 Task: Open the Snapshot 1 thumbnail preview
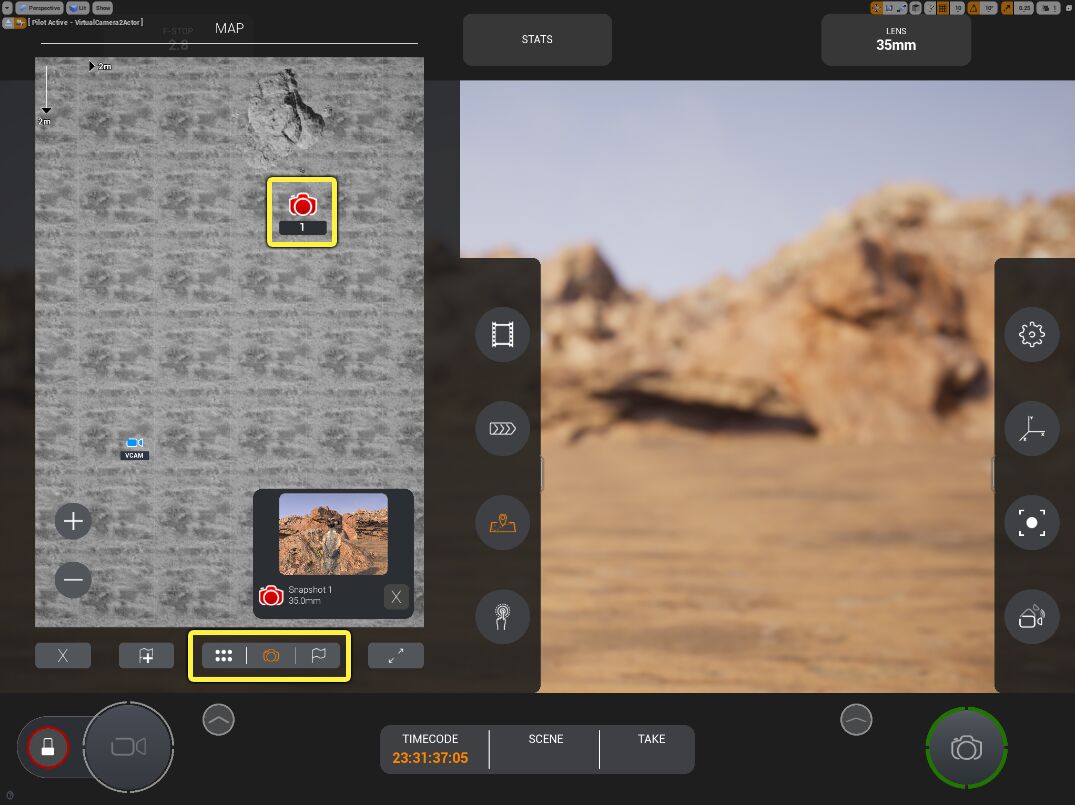point(333,533)
